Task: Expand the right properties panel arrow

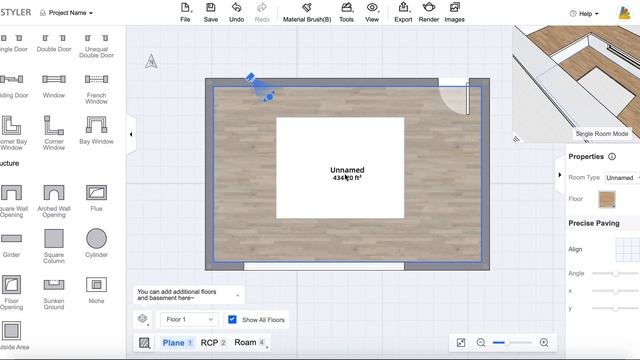Action: point(560,175)
